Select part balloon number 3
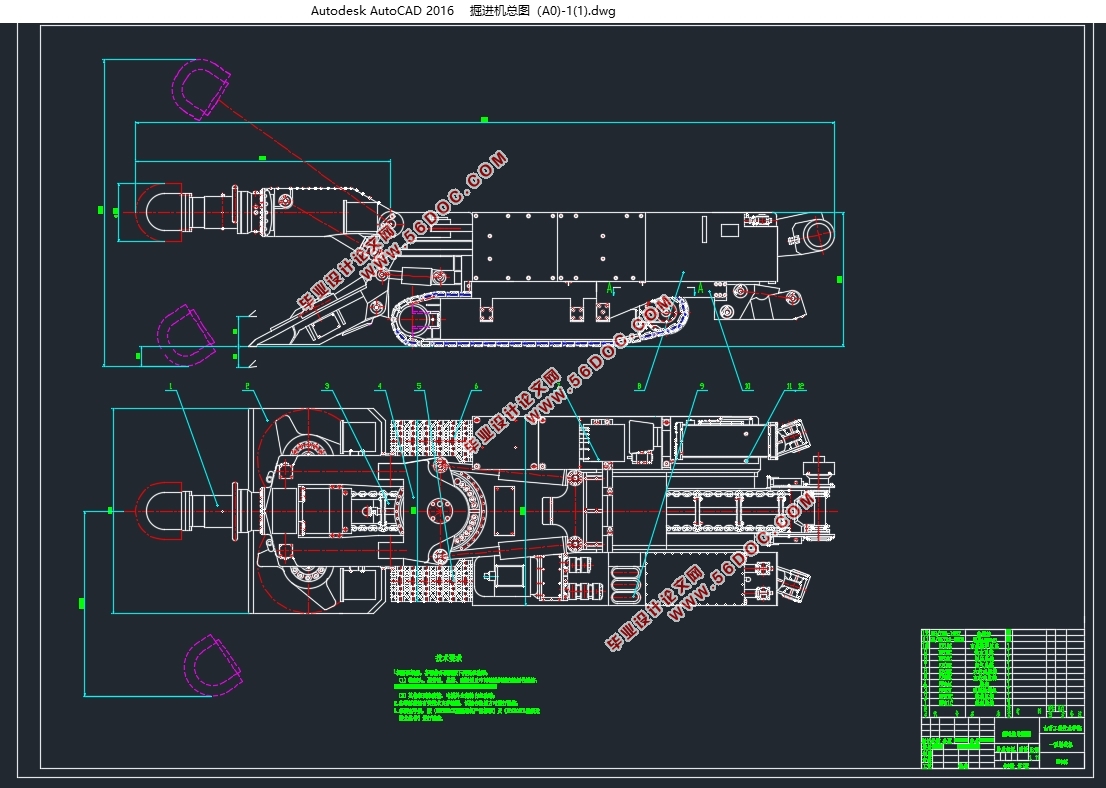The image size is (1106, 788). coord(327,386)
